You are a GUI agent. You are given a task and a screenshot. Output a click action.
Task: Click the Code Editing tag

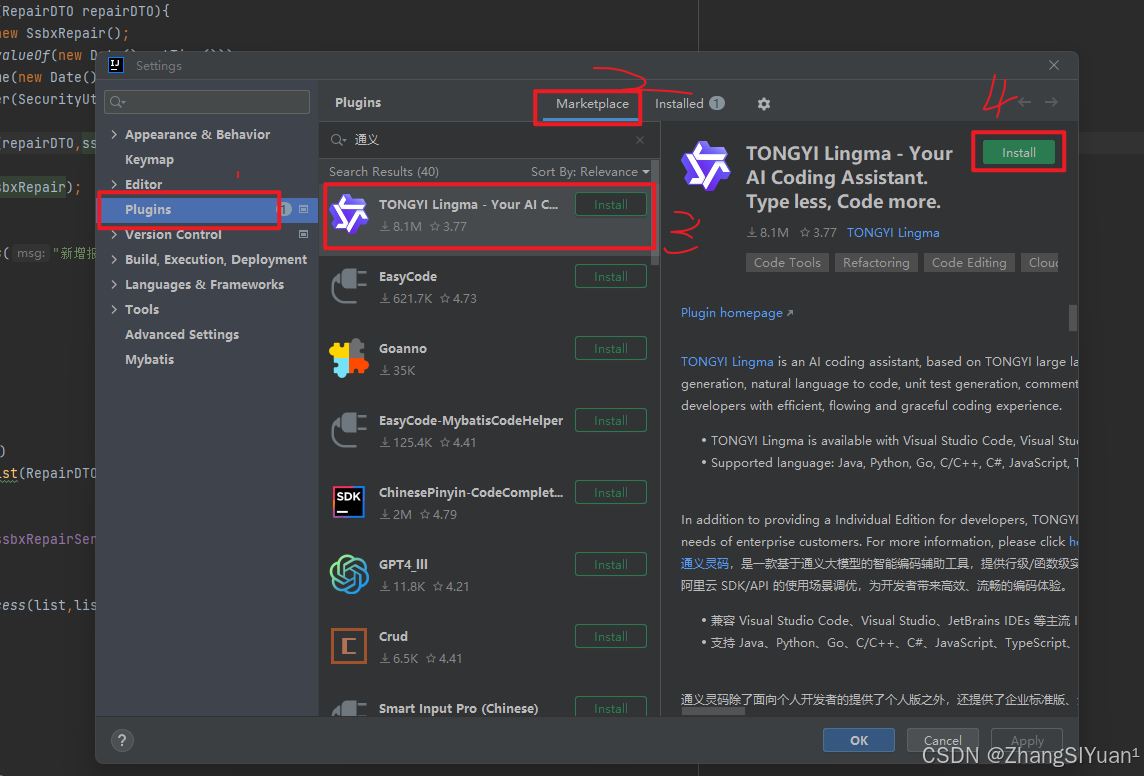tap(969, 263)
